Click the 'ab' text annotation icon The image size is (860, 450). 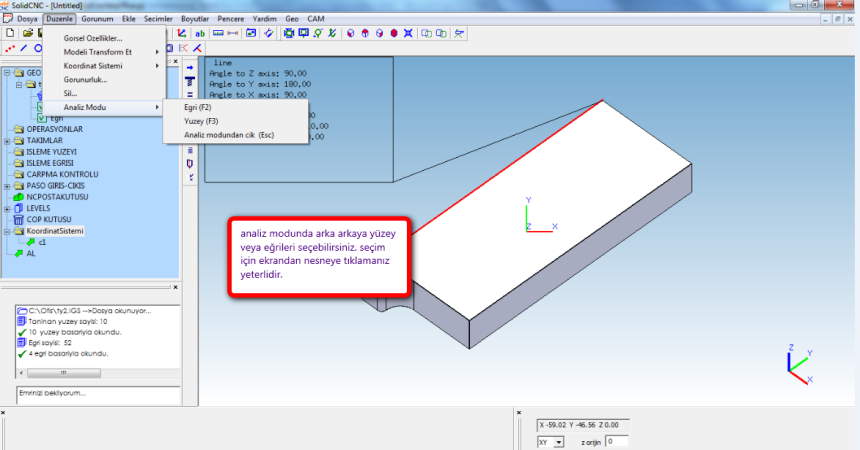(200, 33)
